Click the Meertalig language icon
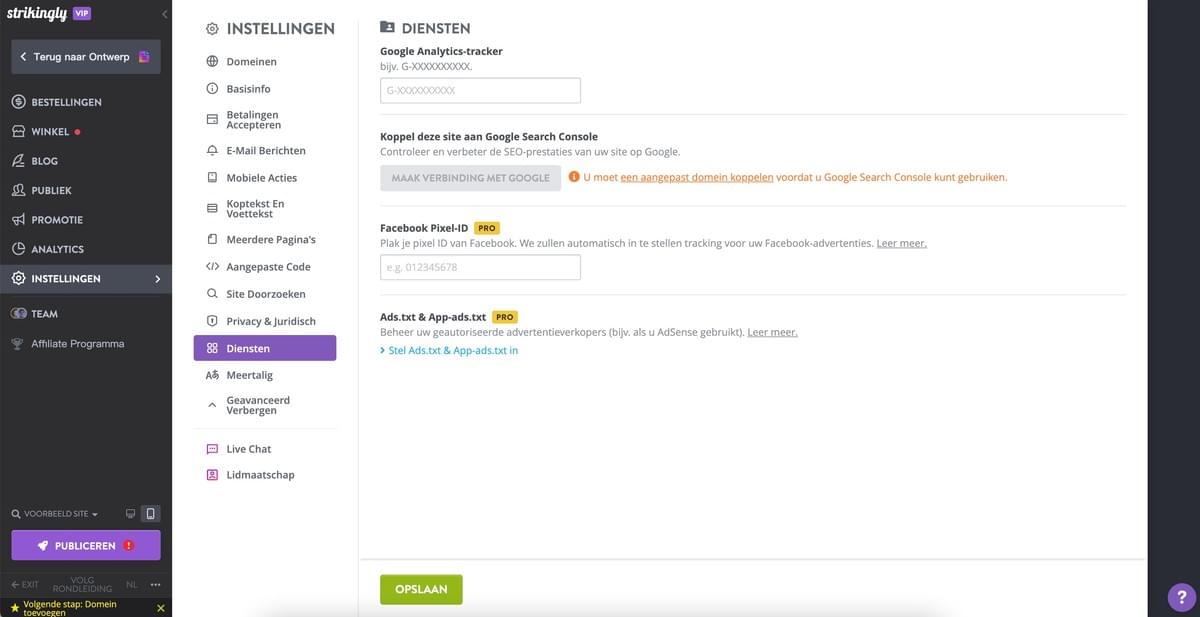 tap(211, 374)
